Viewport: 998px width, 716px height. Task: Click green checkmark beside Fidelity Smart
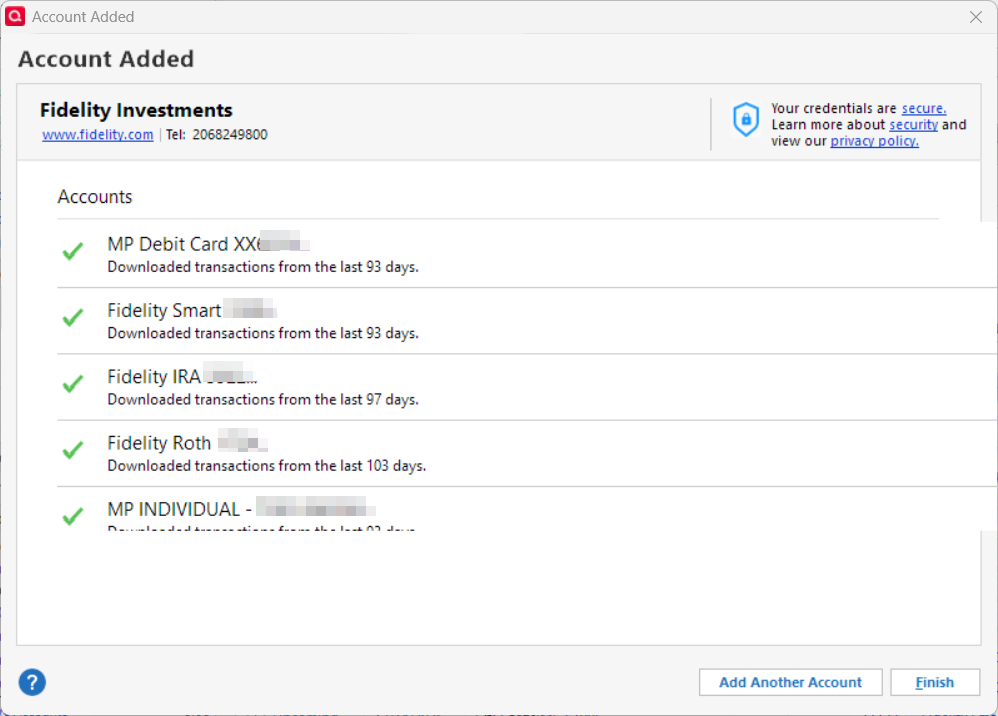pyautogui.click(x=73, y=317)
